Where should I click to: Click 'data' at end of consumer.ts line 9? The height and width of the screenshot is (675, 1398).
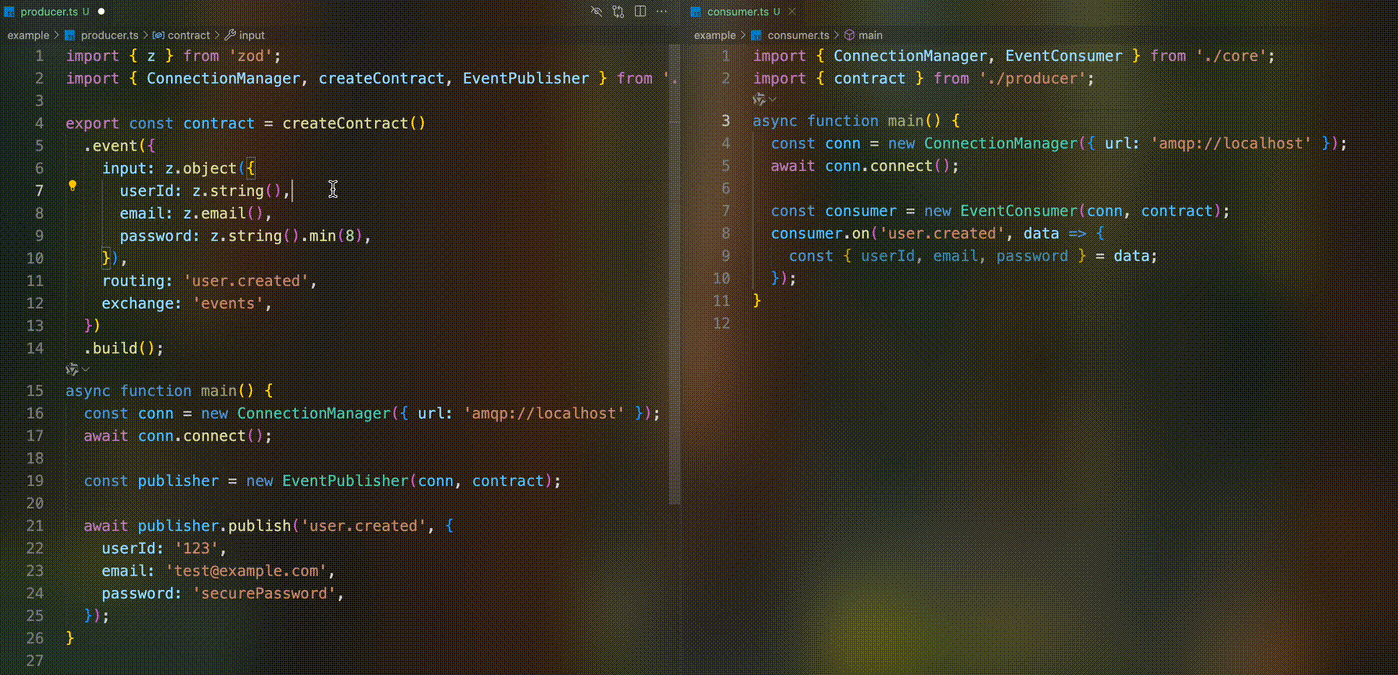[x=1132, y=256]
